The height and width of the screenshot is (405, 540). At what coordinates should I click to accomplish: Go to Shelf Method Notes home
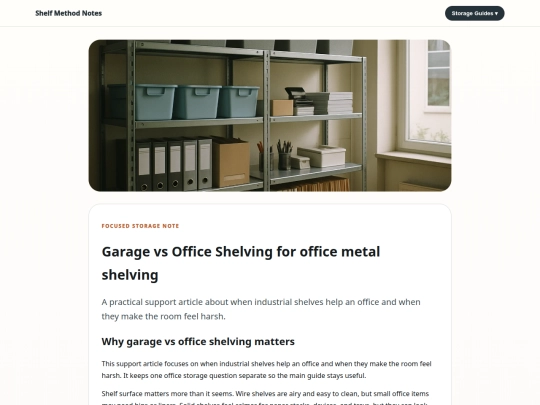point(69,13)
